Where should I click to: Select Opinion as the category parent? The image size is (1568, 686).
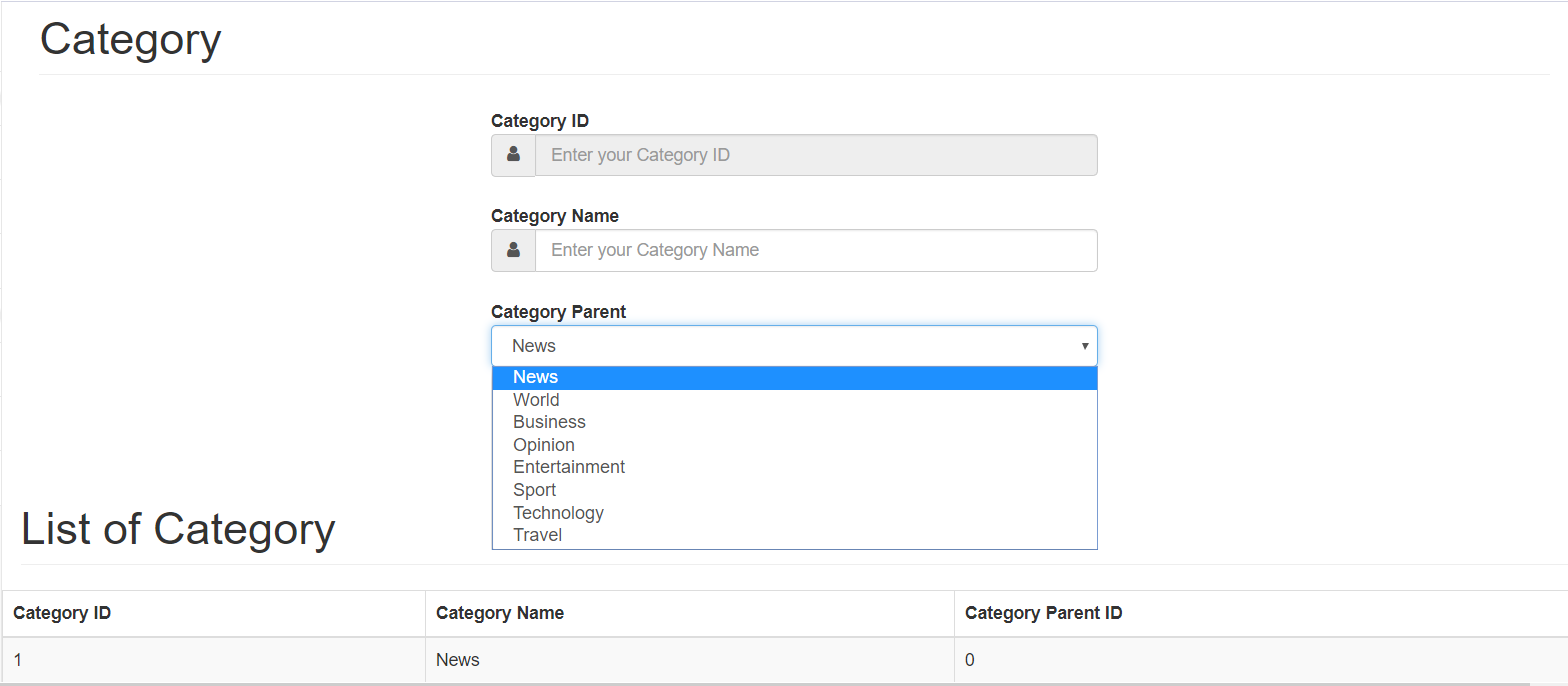coord(544,445)
